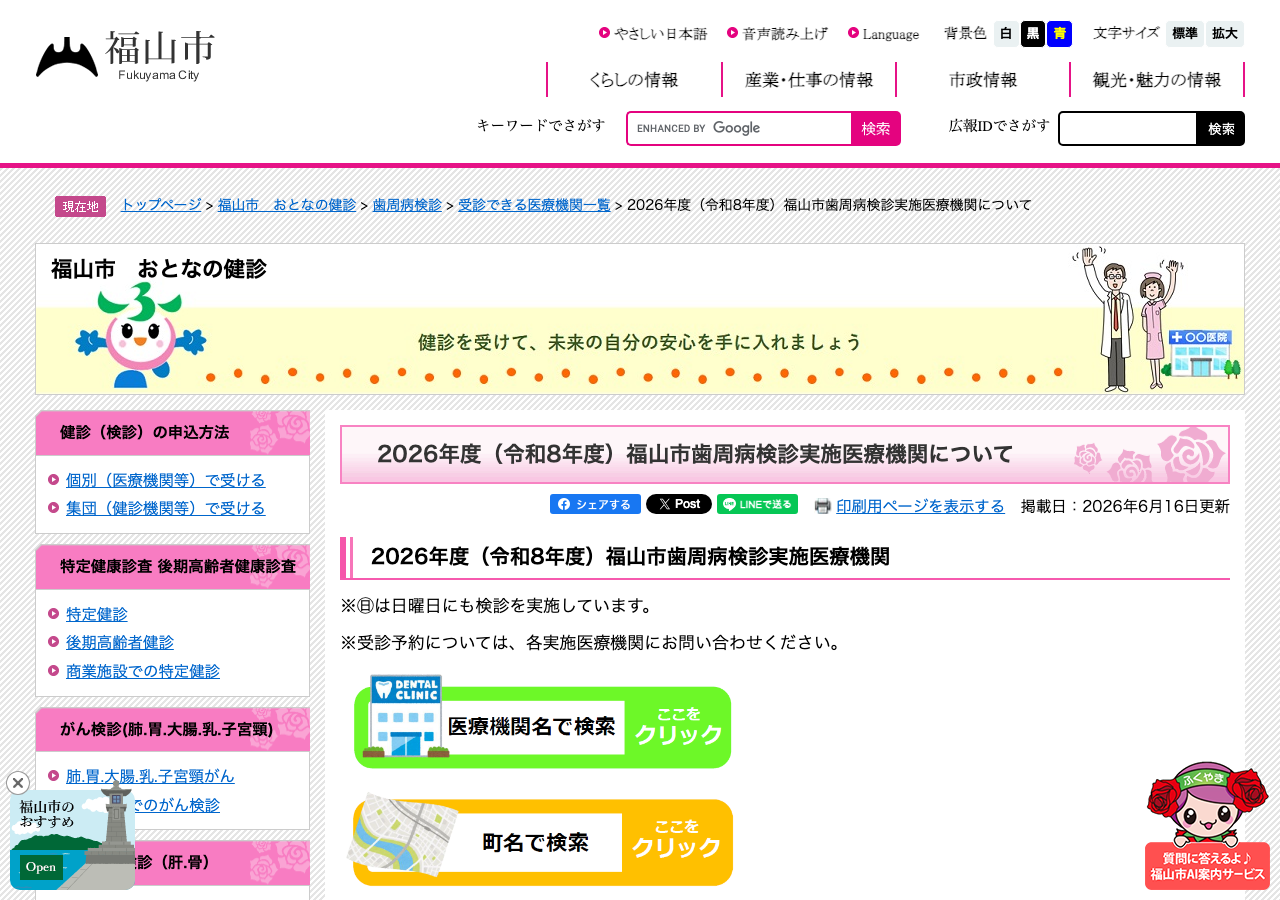Open 後期高齢者健診 sidebar link
Viewport: 1280px width, 900px height.
click(x=120, y=642)
